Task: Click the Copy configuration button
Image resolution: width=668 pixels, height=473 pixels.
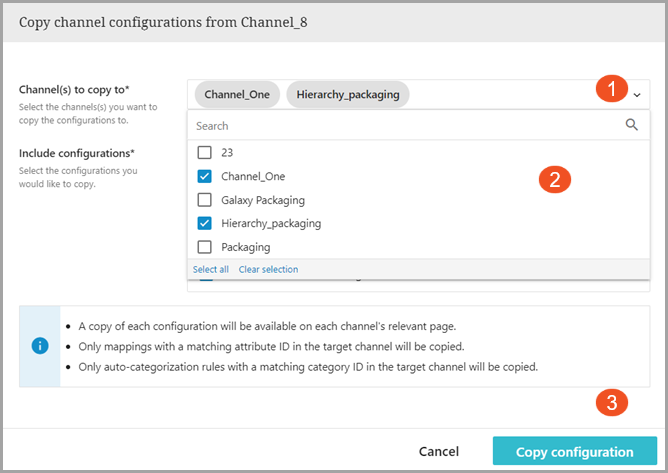Action: 574,452
